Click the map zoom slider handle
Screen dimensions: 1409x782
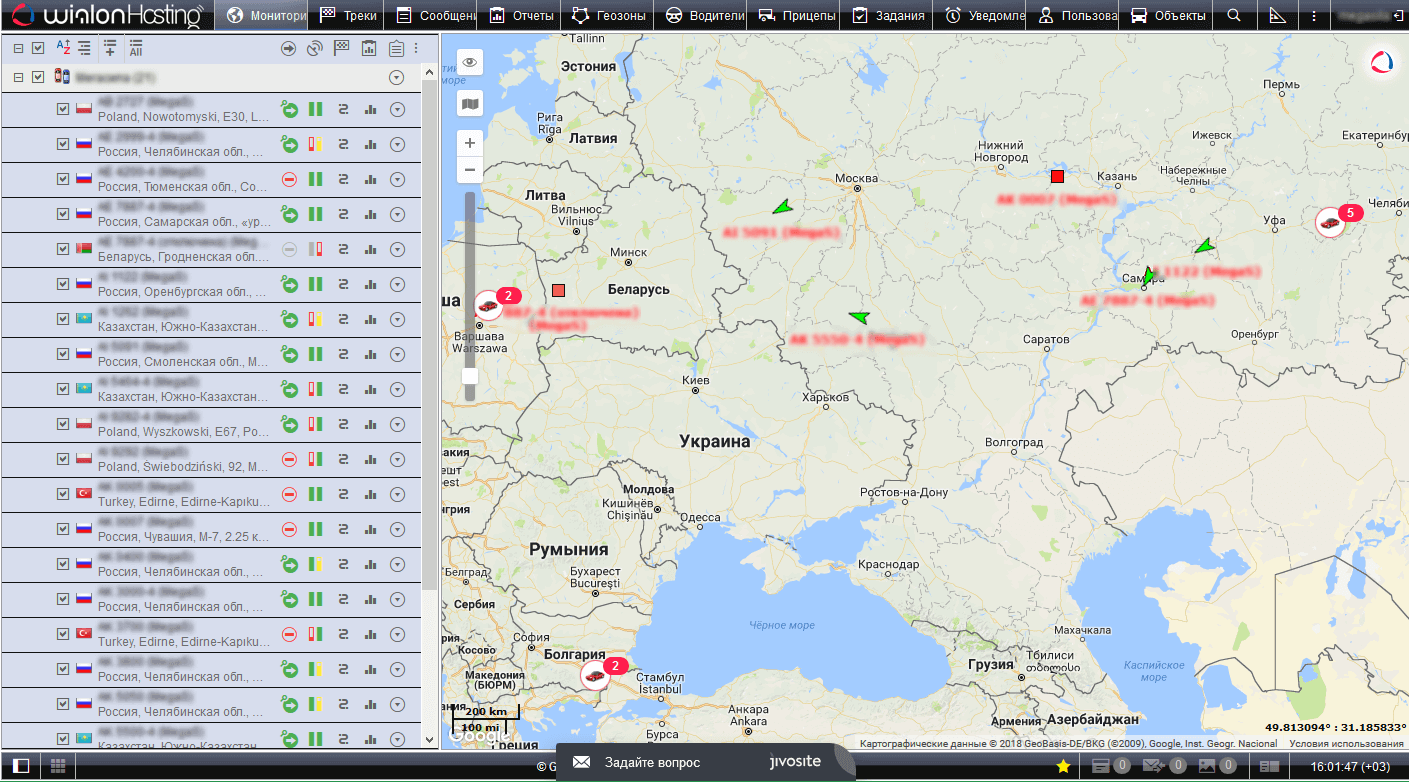470,376
